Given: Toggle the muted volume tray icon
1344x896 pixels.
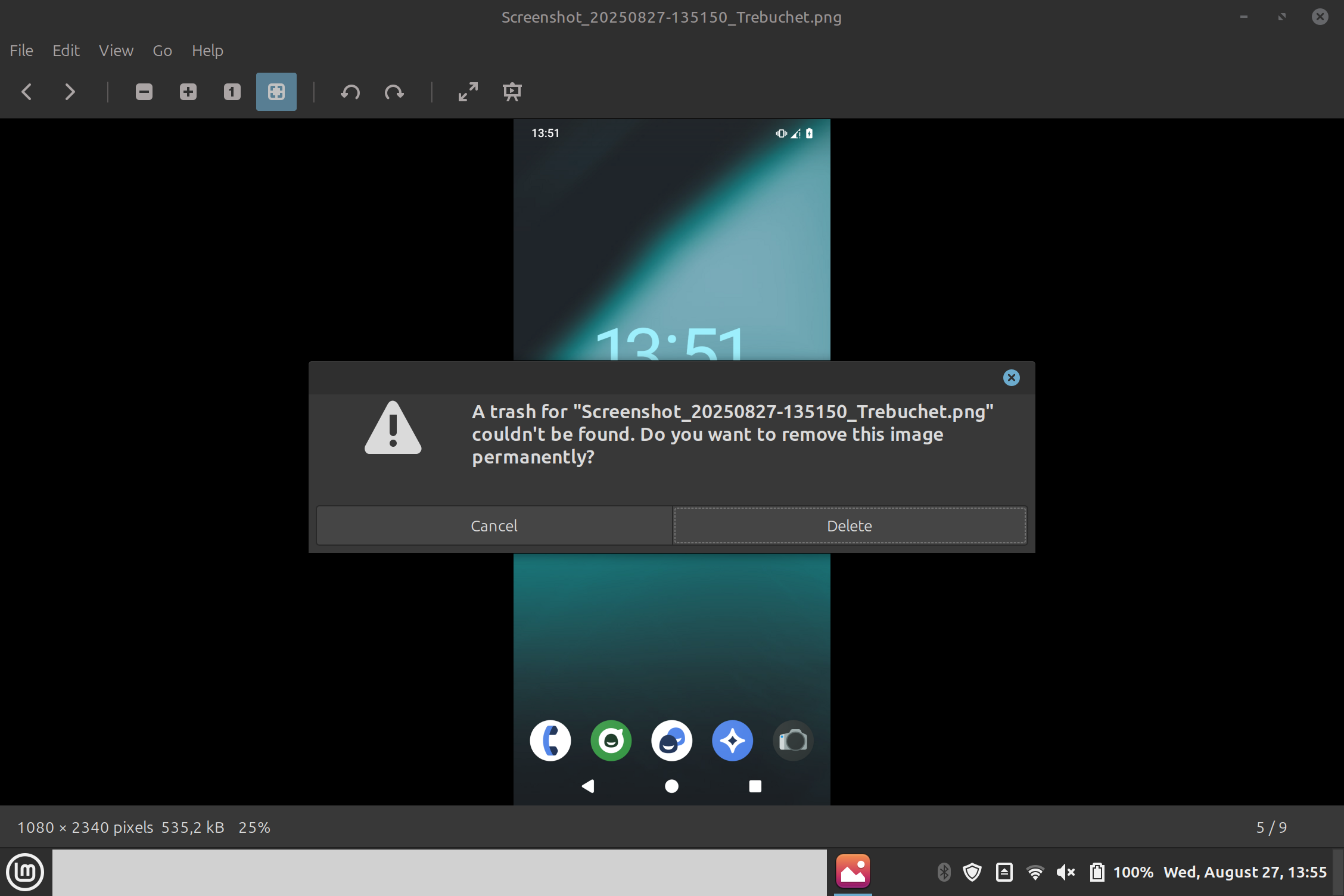Looking at the screenshot, I should click(x=1065, y=872).
